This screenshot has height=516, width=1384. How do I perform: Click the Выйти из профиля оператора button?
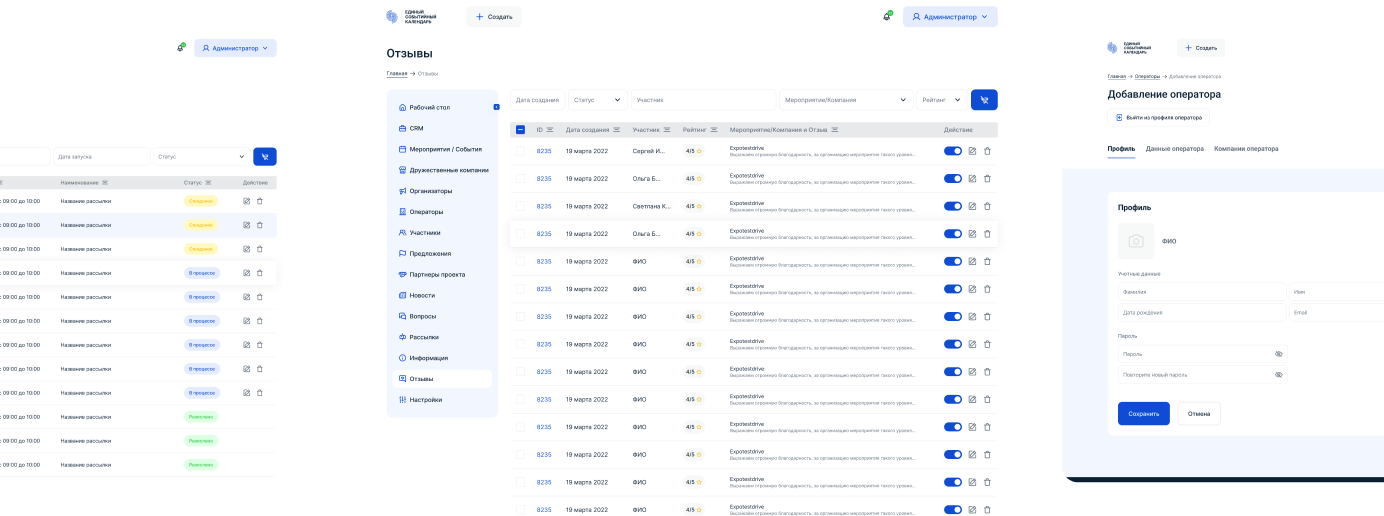(1158, 118)
